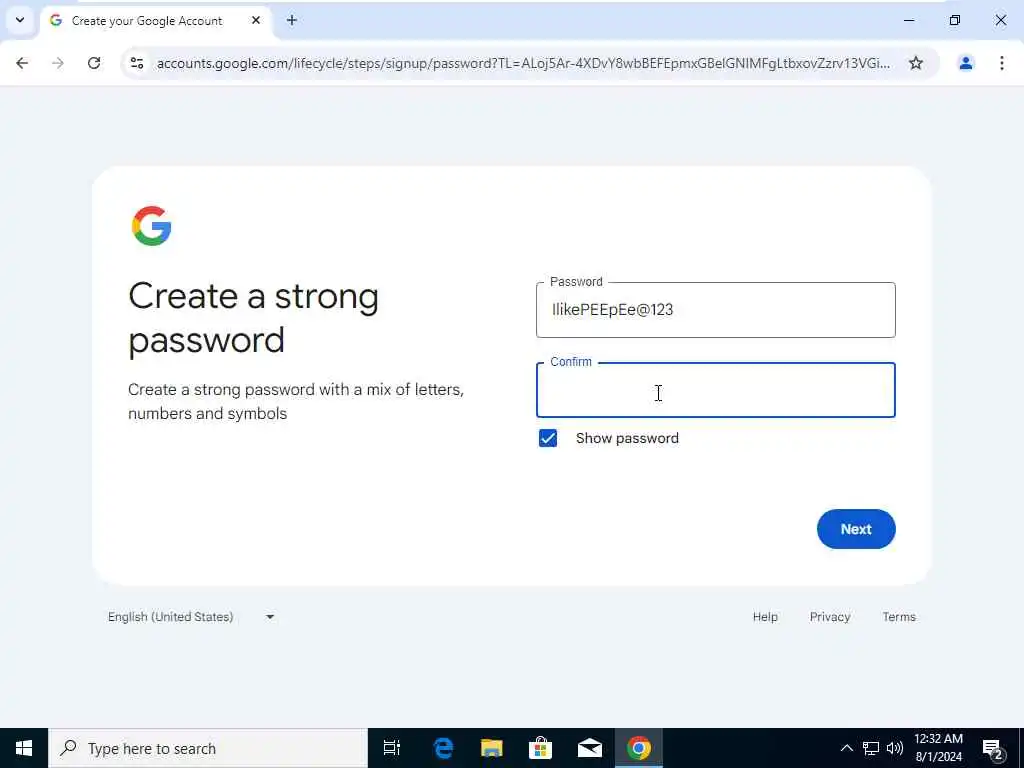Click the Next button

point(856,529)
